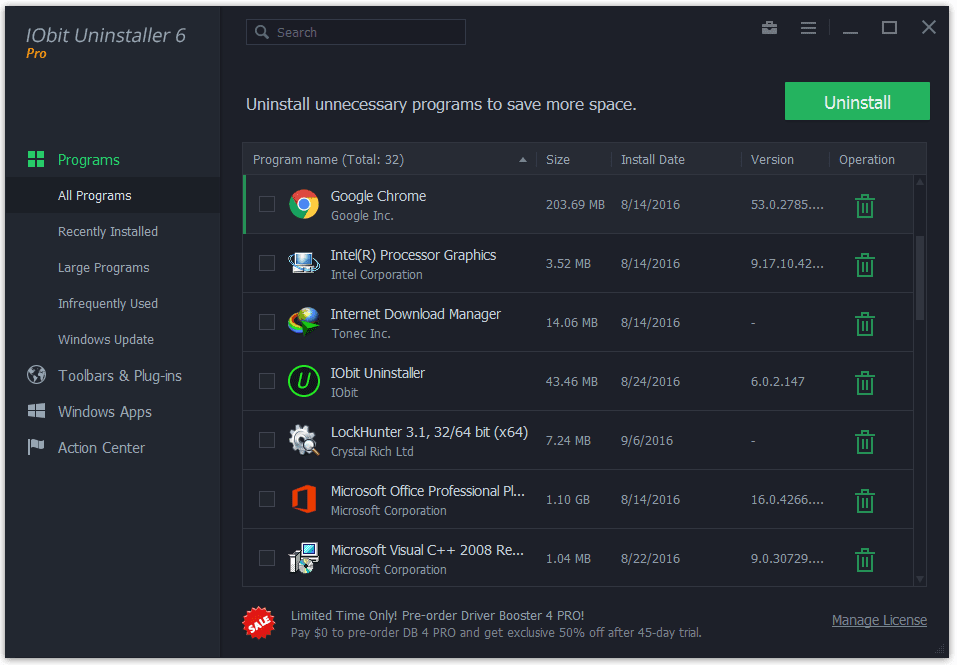Click IObit Uninstaller version 6.0.2.147
This screenshot has height=665, width=957.
click(x=778, y=381)
